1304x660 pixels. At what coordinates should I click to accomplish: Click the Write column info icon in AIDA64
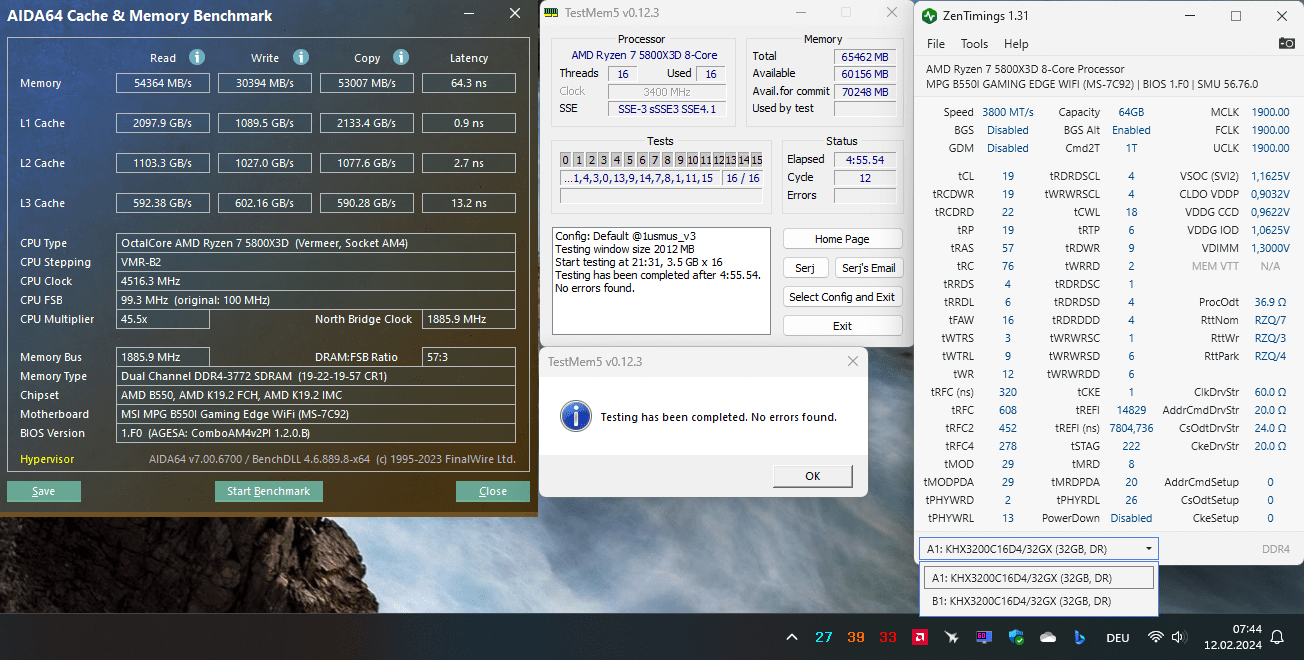pos(301,57)
